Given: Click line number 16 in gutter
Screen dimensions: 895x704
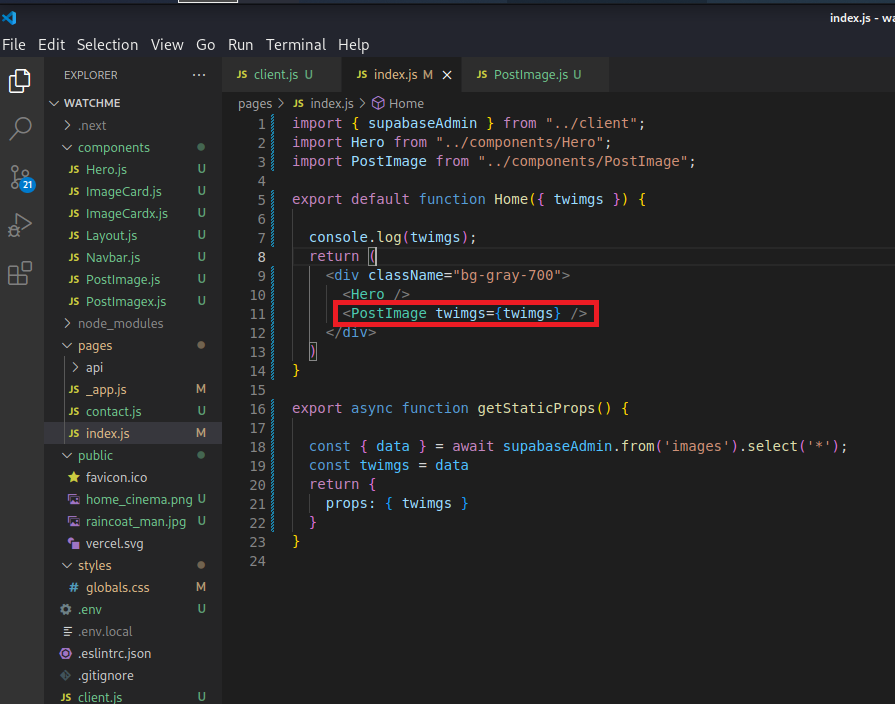Looking at the screenshot, I should point(258,409).
